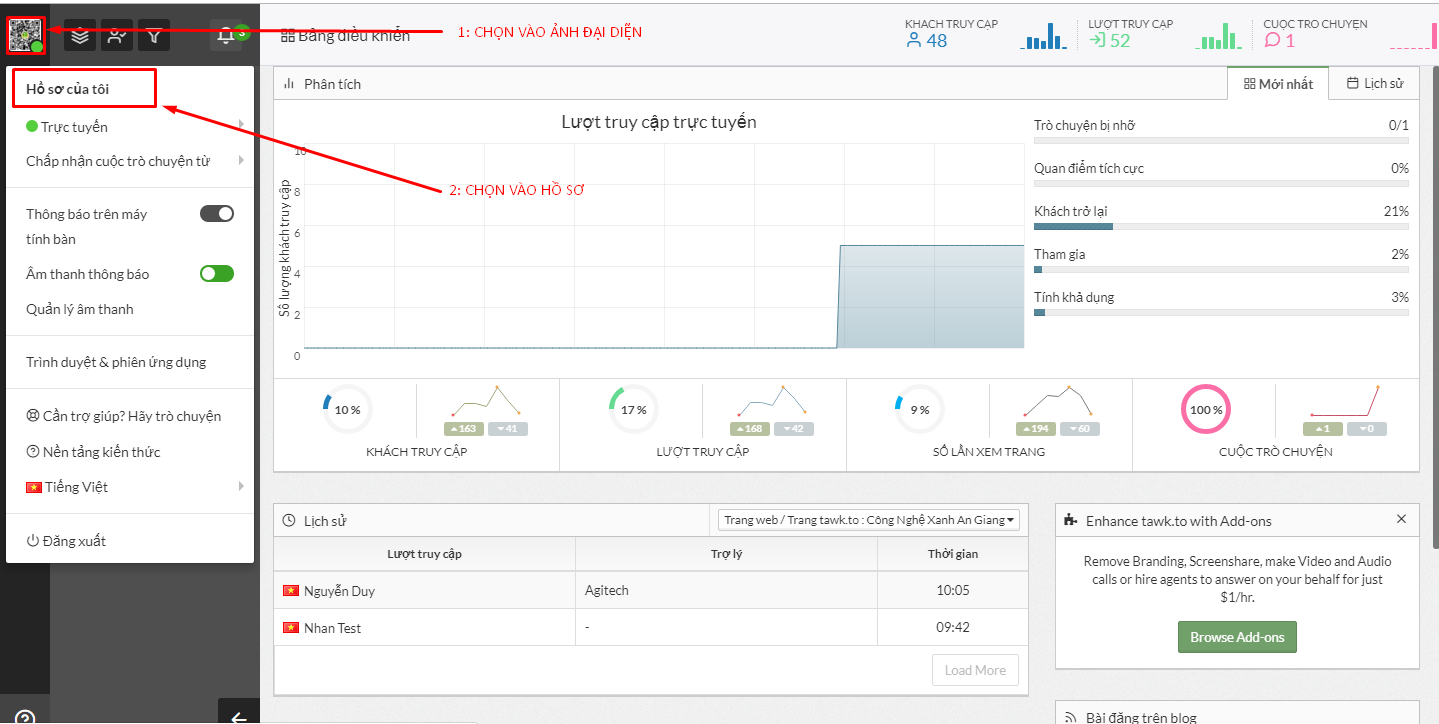This screenshot has width=1439, height=724.
Task: Click the 100% Cuộc trò chuyện gauge
Action: click(x=1206, y=410)
